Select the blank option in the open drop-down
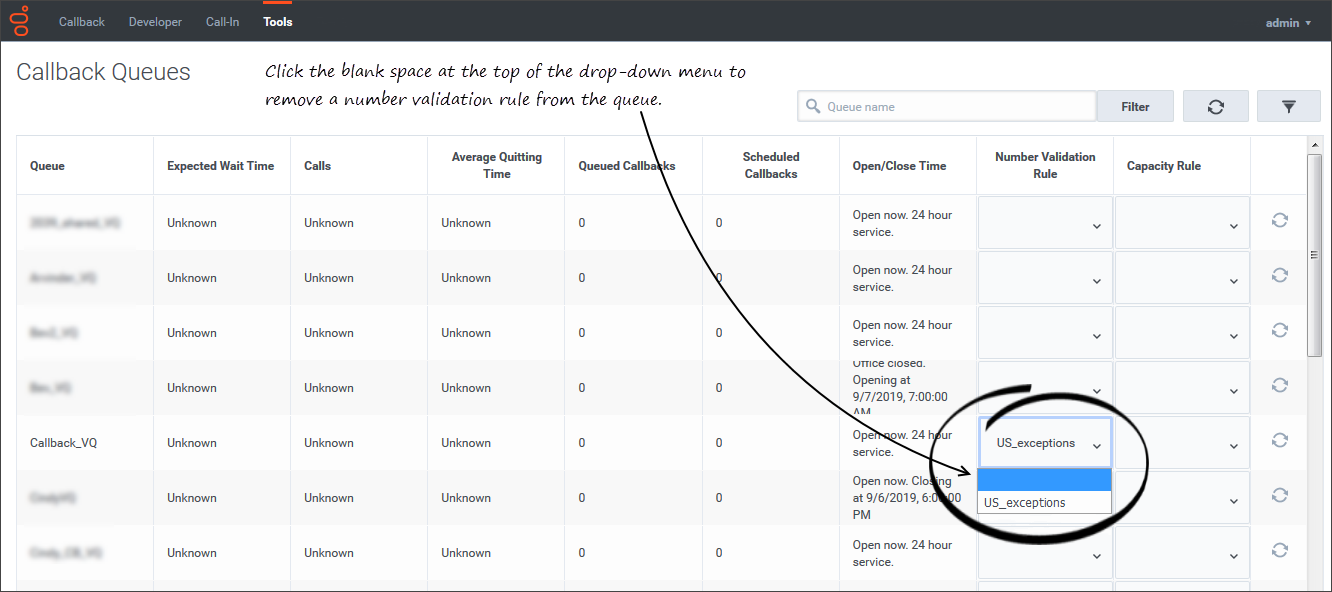 coord(1044,481)
